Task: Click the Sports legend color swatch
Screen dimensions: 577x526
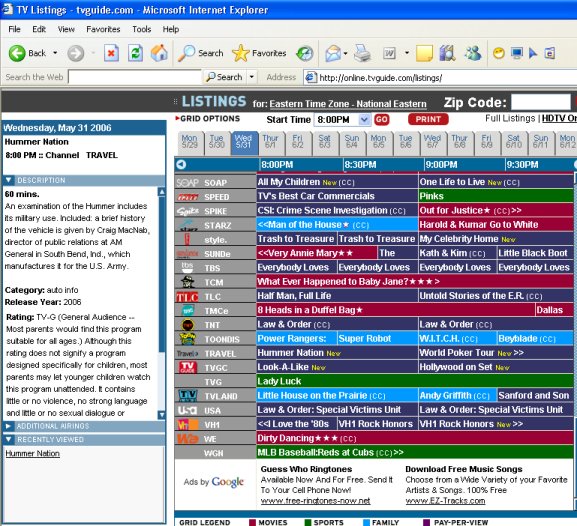Action: click(x=308, y=523)
